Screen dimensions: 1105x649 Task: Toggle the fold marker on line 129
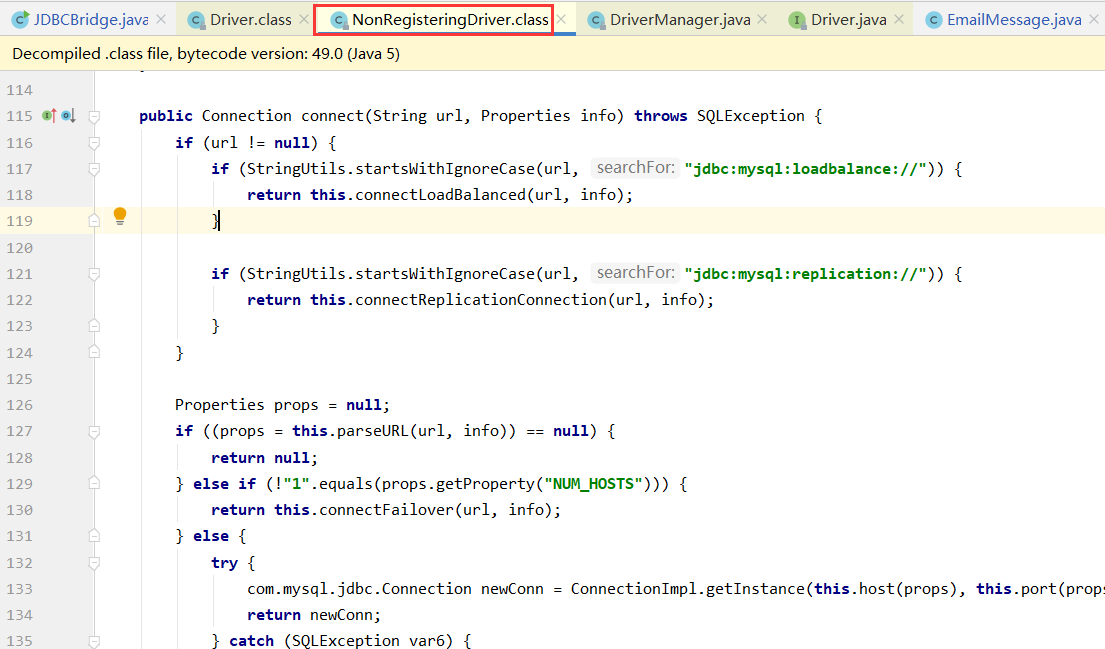(94, 483)
